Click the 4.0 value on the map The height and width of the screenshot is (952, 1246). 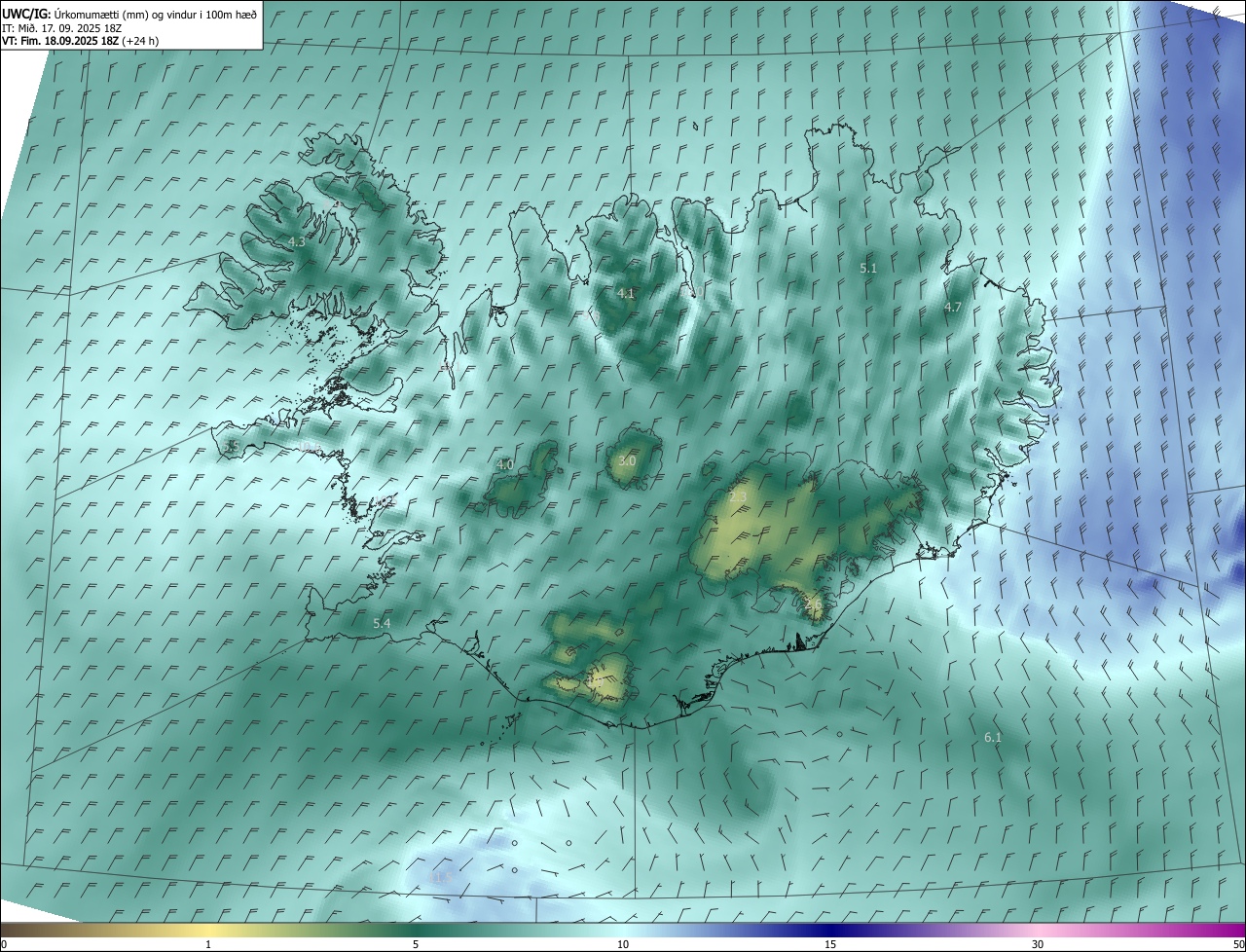click(505, 464)
